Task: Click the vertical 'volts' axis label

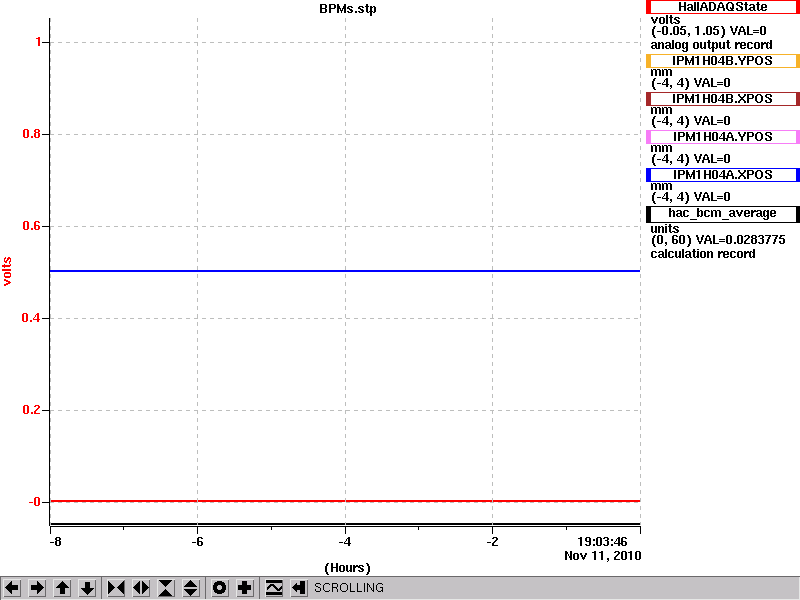Action: point(7,271)
